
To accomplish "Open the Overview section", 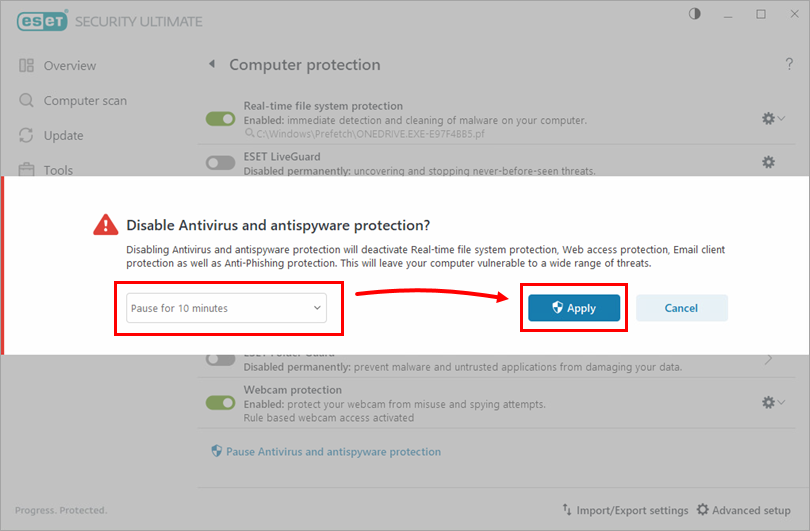I will coord(69,66).
